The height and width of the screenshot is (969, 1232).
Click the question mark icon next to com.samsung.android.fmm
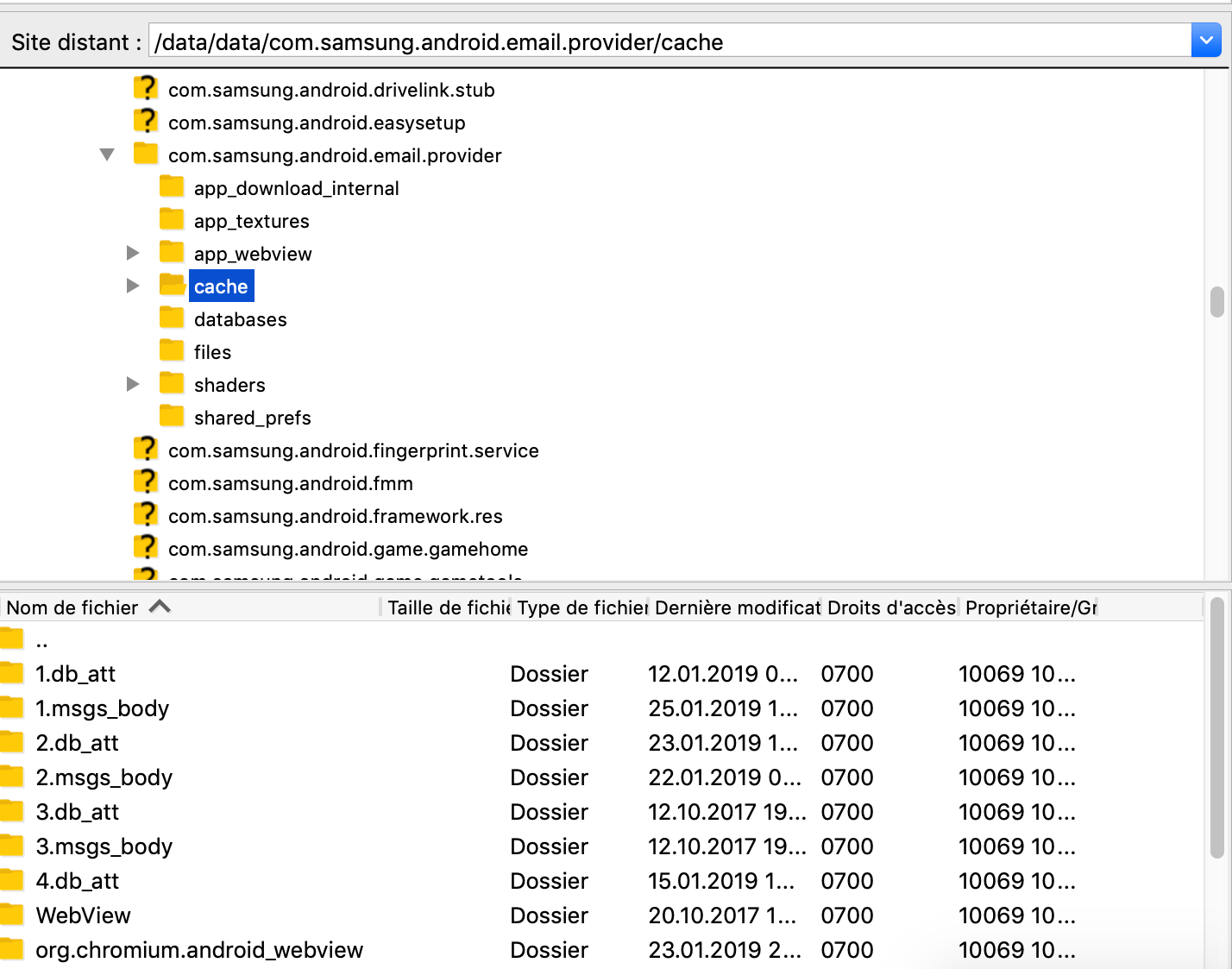pos(146,481)
